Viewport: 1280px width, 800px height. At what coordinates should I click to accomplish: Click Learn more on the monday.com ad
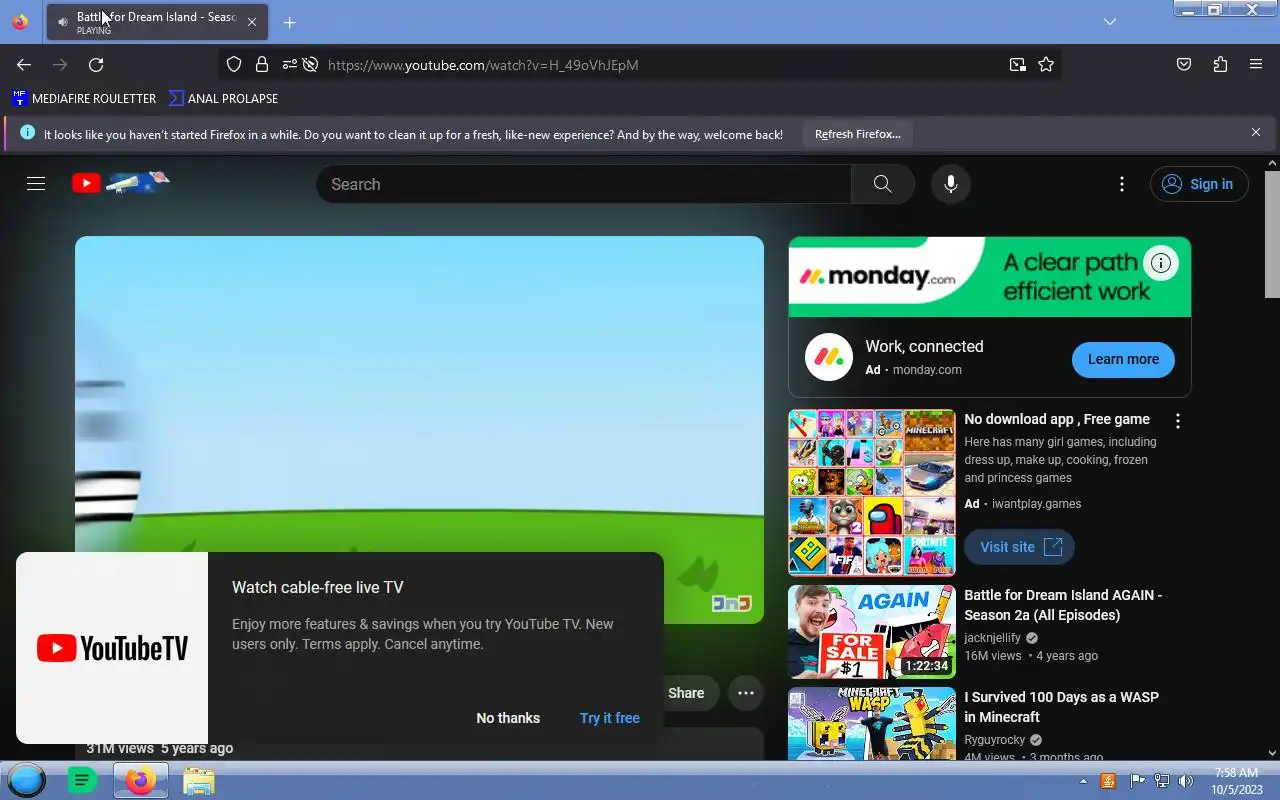1123,359
